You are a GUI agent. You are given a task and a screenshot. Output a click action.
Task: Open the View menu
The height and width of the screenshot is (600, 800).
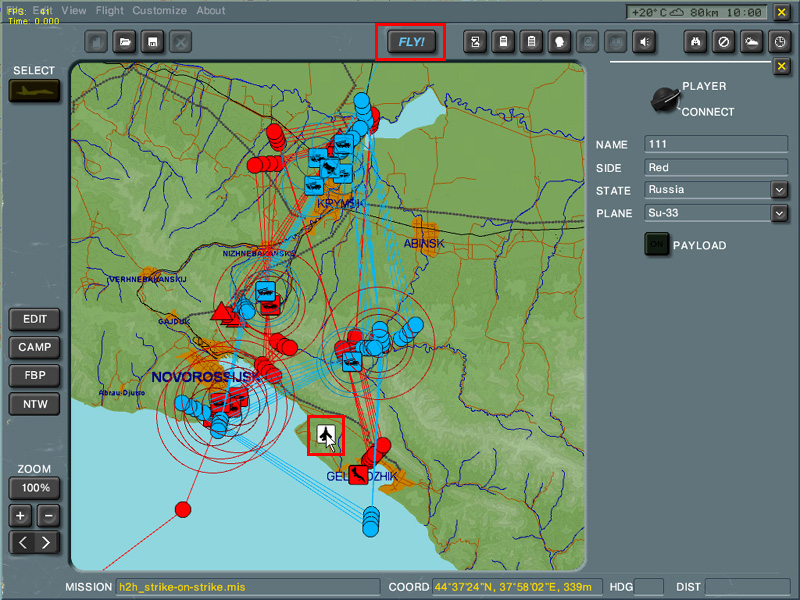74,10
